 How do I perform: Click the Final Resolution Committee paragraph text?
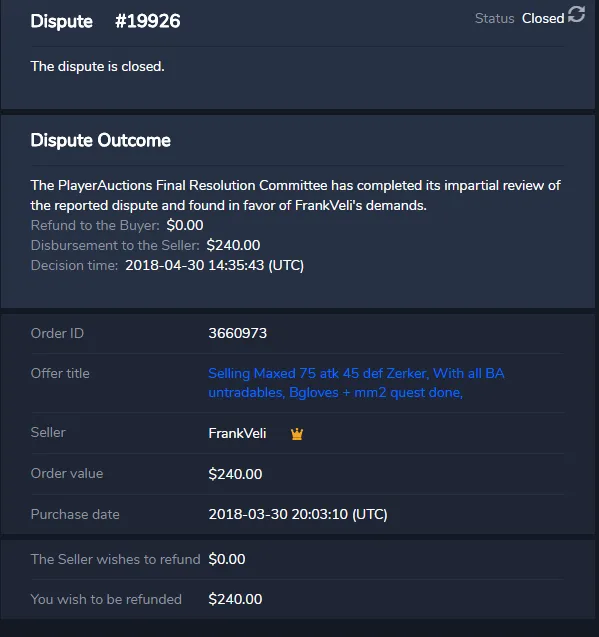295,195
